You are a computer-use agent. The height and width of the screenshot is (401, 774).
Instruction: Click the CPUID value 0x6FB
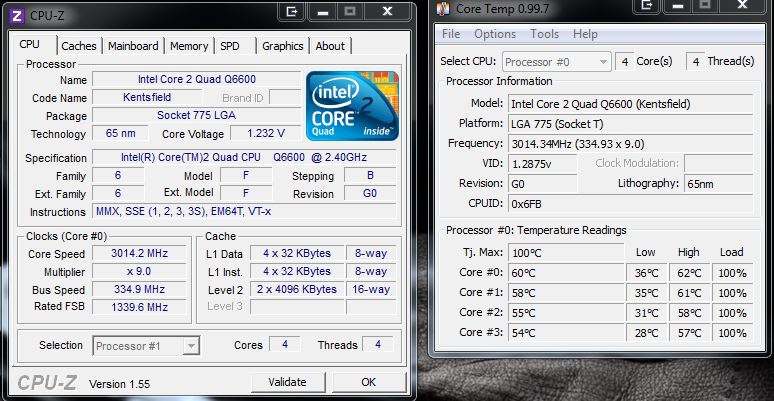[x=631, y=203]
